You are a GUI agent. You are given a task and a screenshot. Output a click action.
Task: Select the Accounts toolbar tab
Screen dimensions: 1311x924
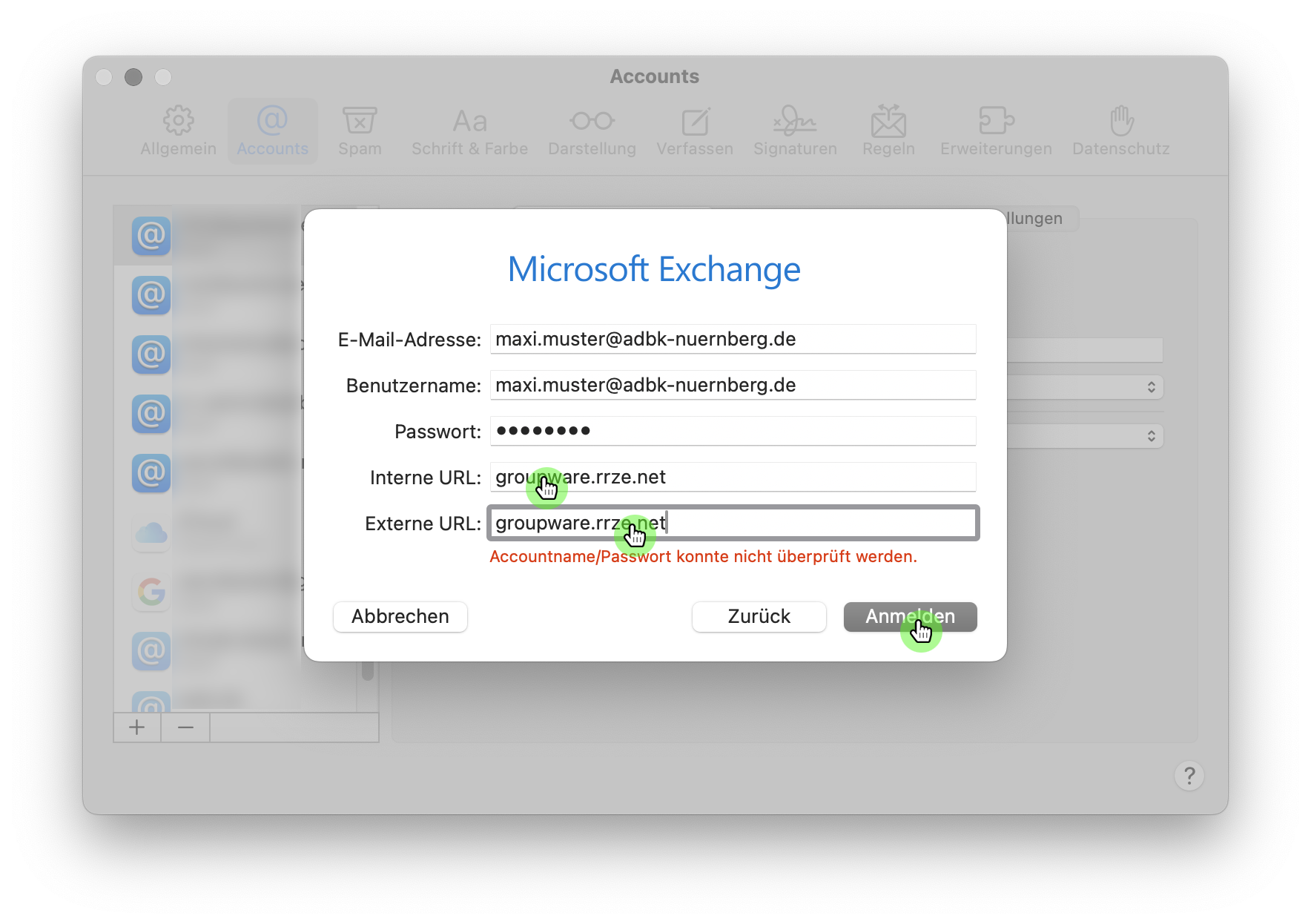tap(272, 132)
